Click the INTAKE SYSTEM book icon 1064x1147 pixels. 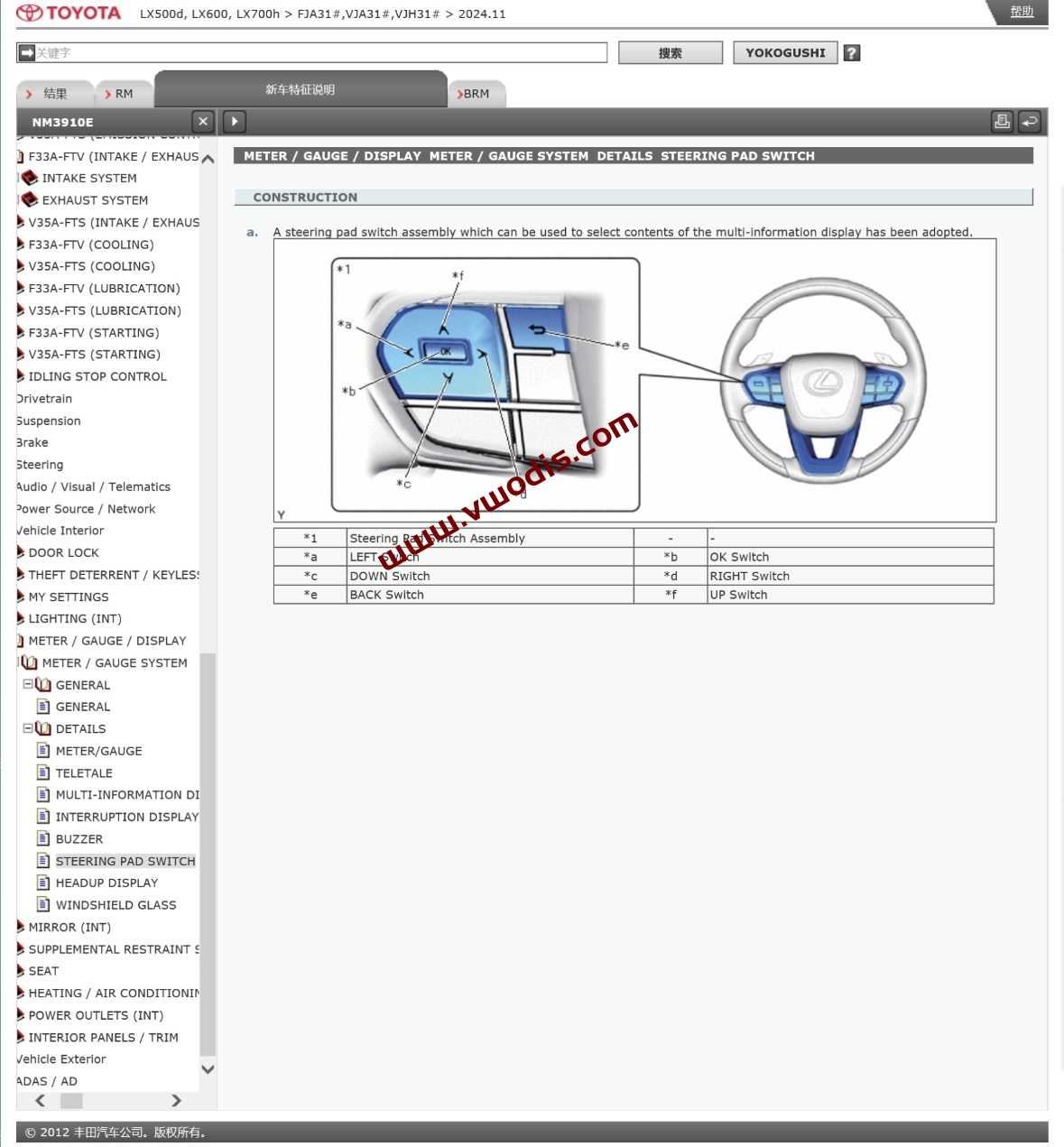coord(30,178)
